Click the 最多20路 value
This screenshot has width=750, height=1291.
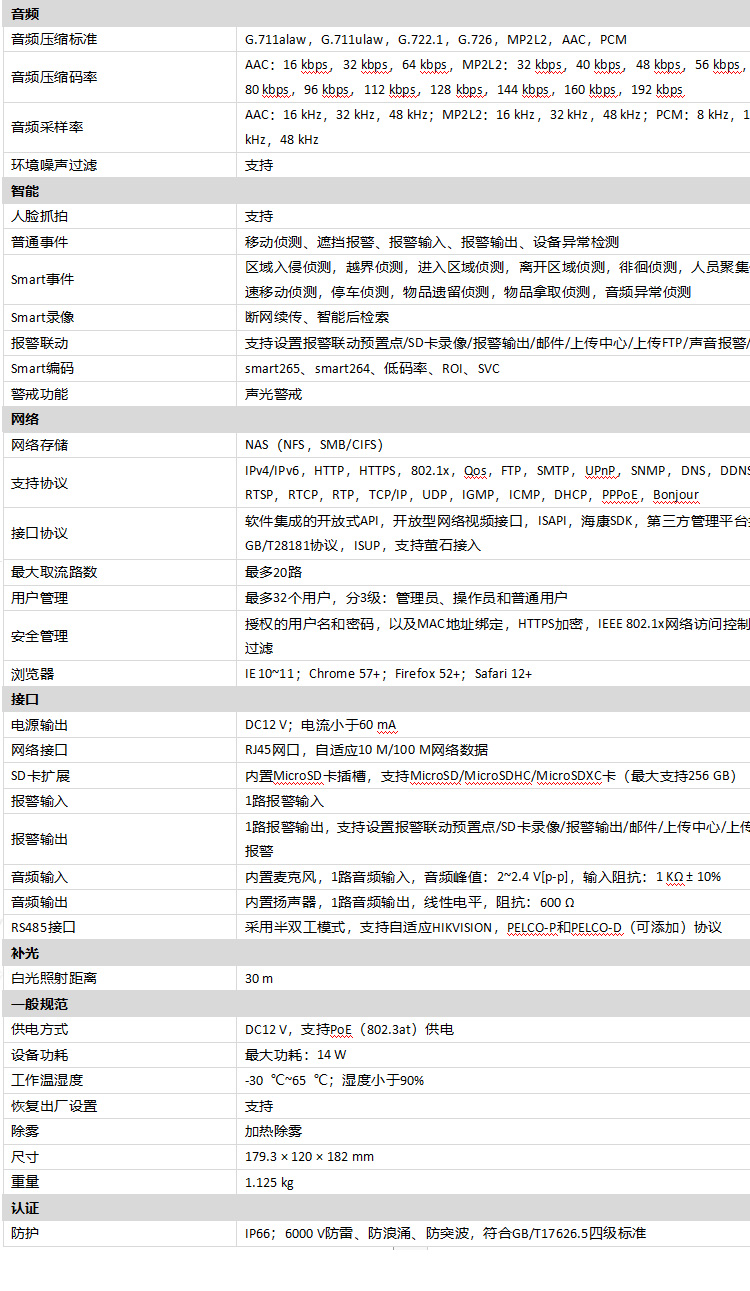pos(273,572)
